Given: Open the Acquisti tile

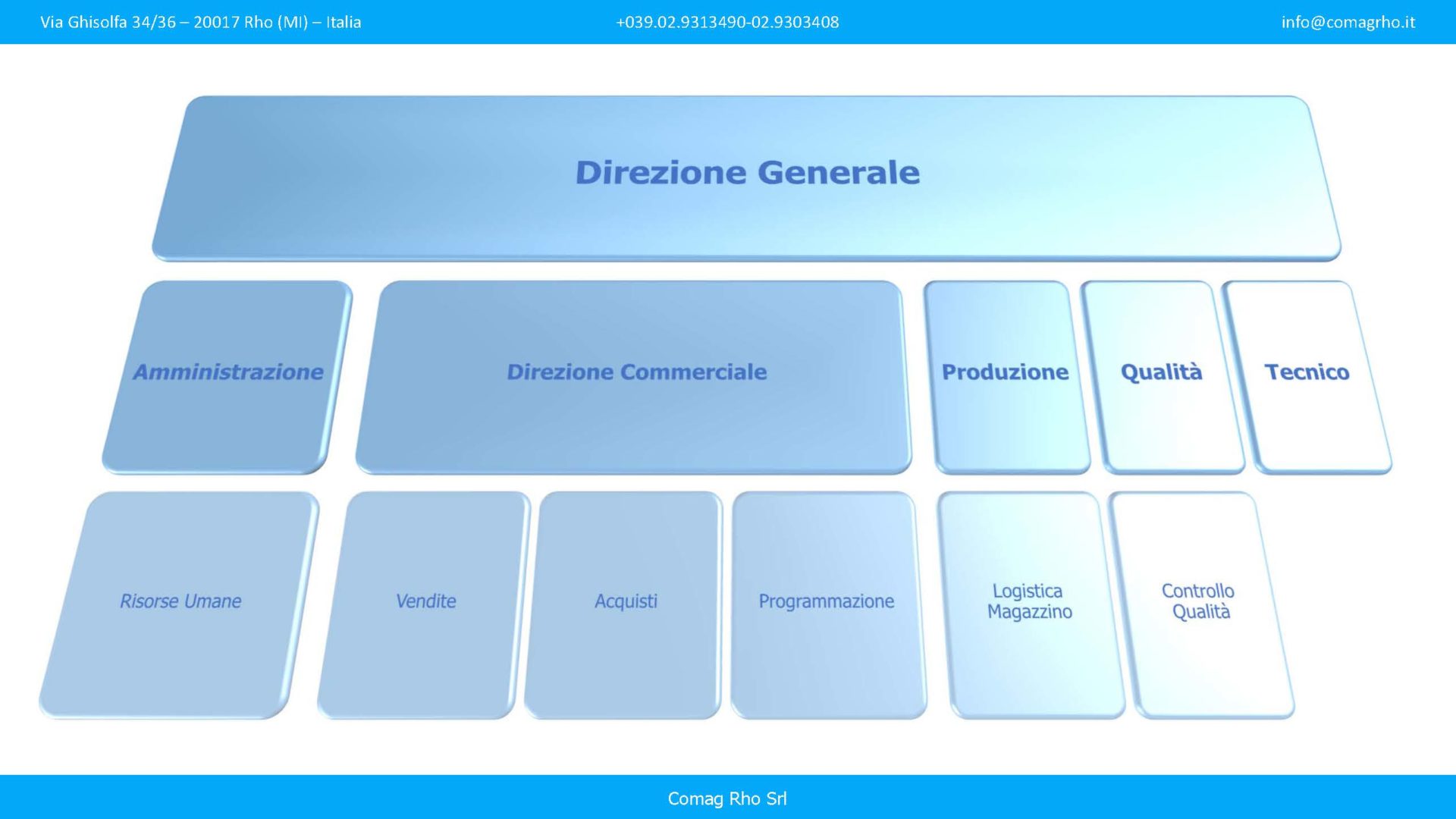Looking at the screenshot, I should coord(624,604).
